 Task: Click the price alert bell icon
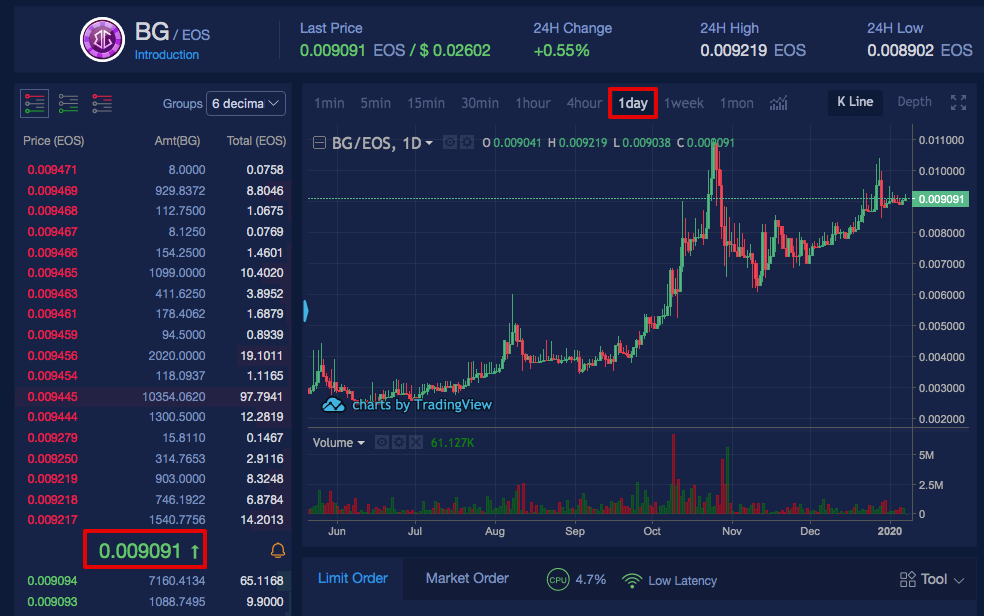coord(277,551)
